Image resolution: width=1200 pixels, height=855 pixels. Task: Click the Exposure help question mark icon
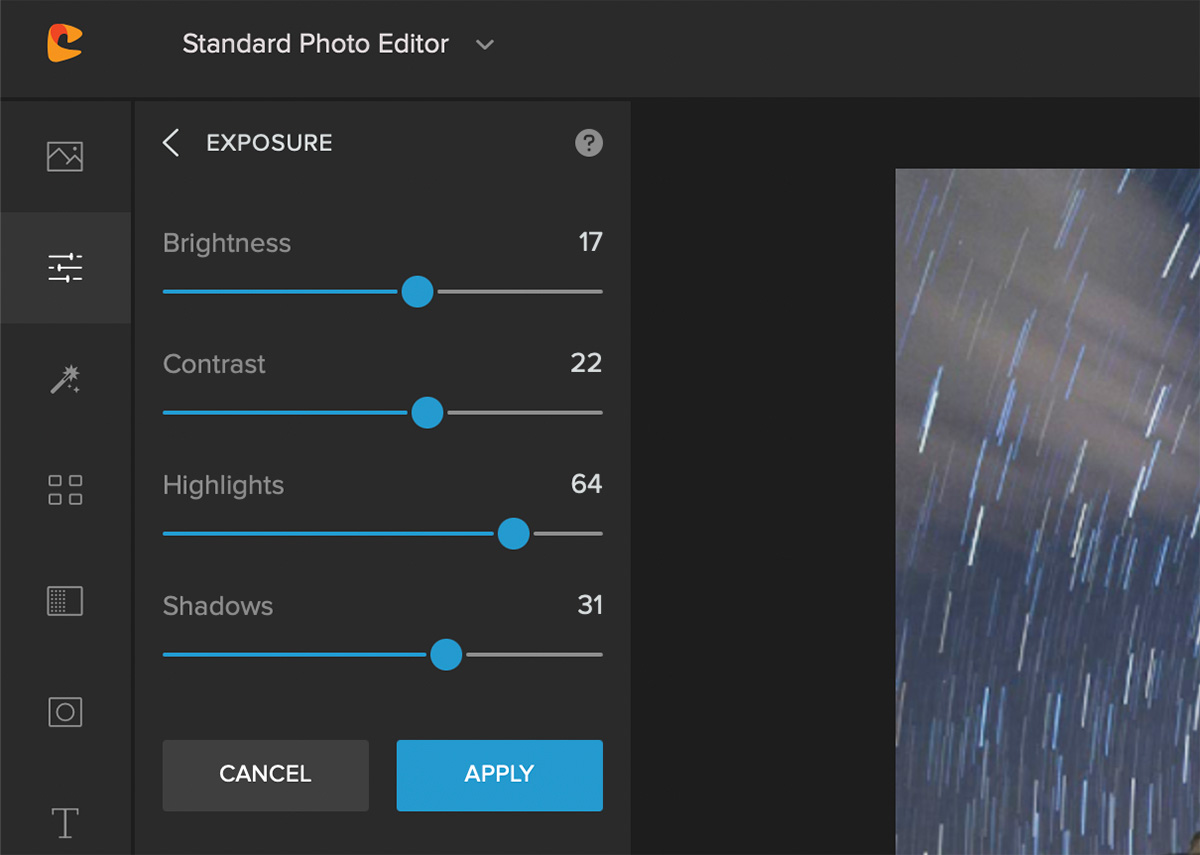(589, 143)
